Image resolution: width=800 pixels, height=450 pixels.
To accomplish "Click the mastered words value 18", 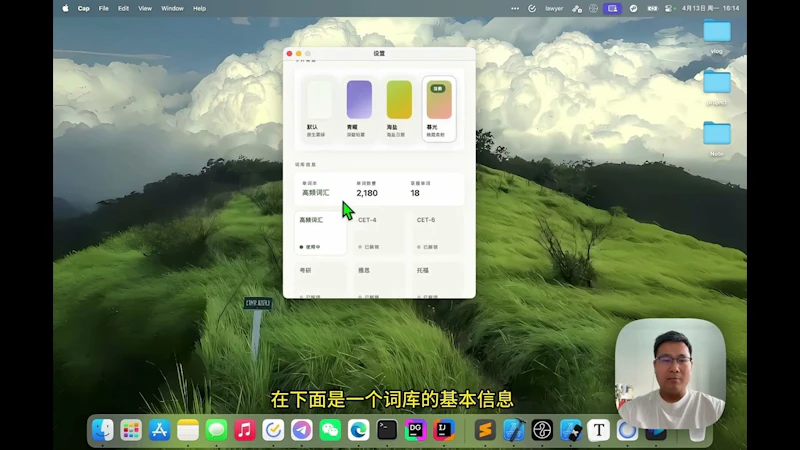I will click(415, 193).
